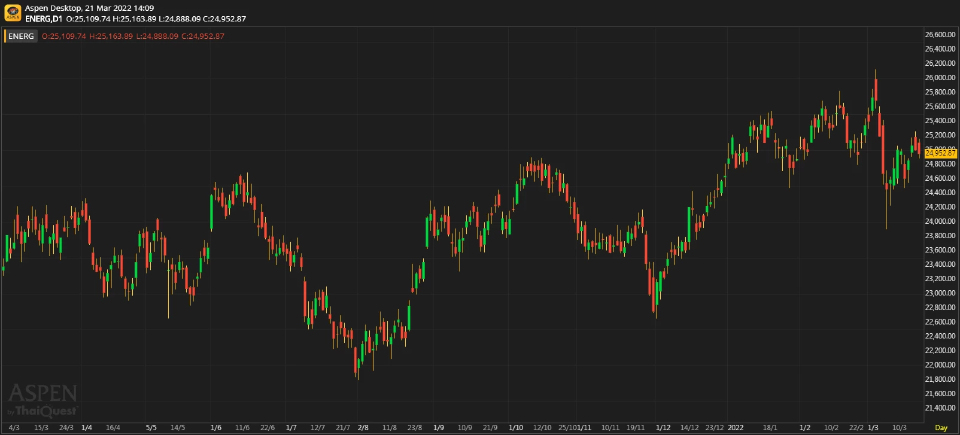This screenshot has height=435, width=960.
Task: Click the 21,600.00 price axis label
Action: point(940,394)
